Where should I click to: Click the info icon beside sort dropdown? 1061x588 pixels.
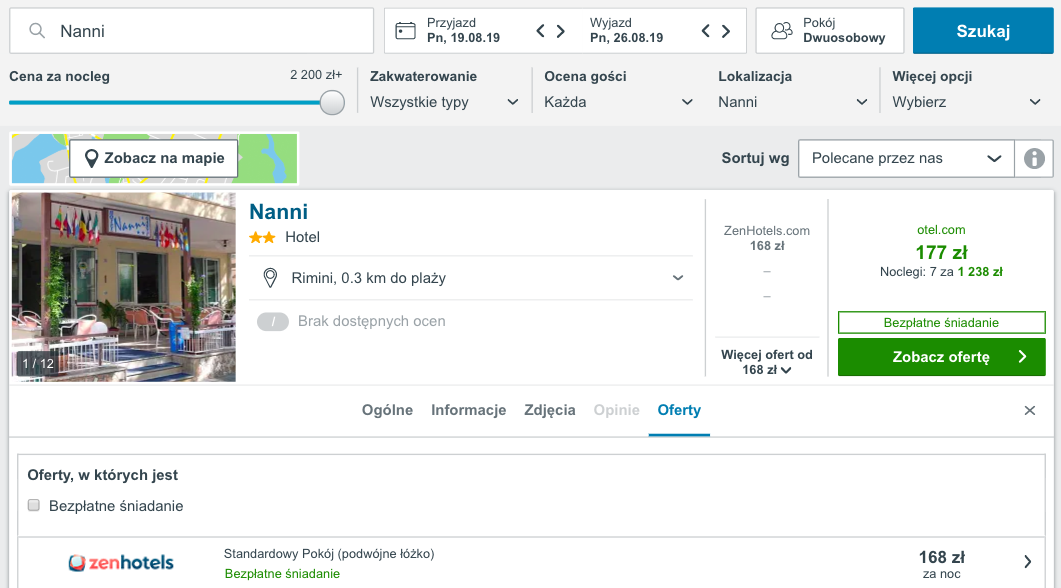coord(1034,158)
